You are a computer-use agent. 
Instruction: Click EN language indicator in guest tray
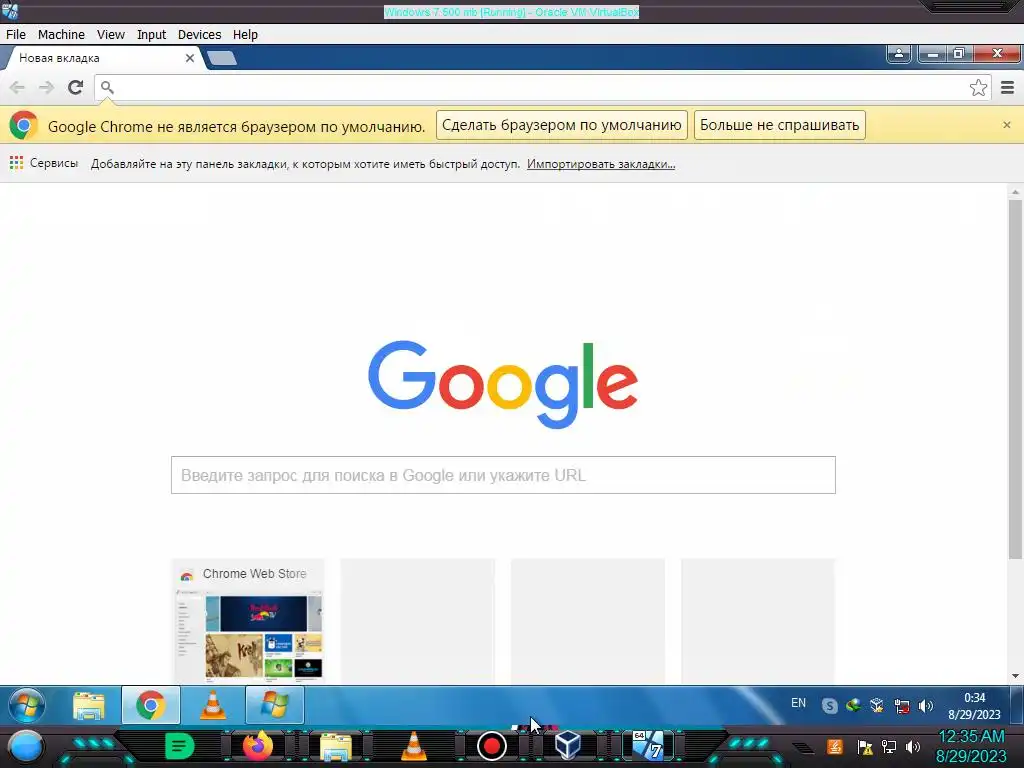(x=798, y=703)
